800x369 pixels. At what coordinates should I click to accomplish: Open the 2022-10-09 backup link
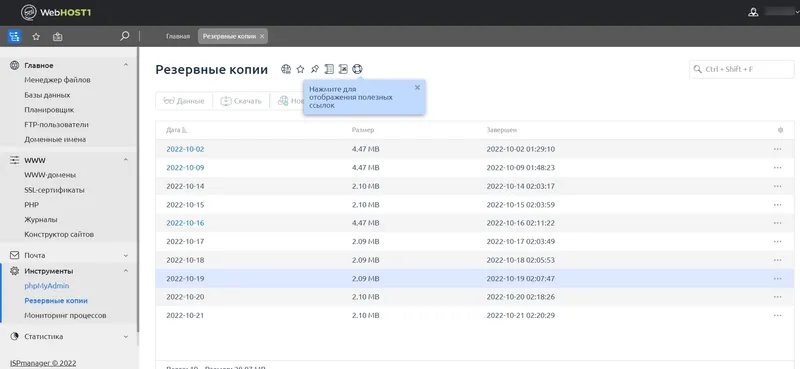click(185, 167)
